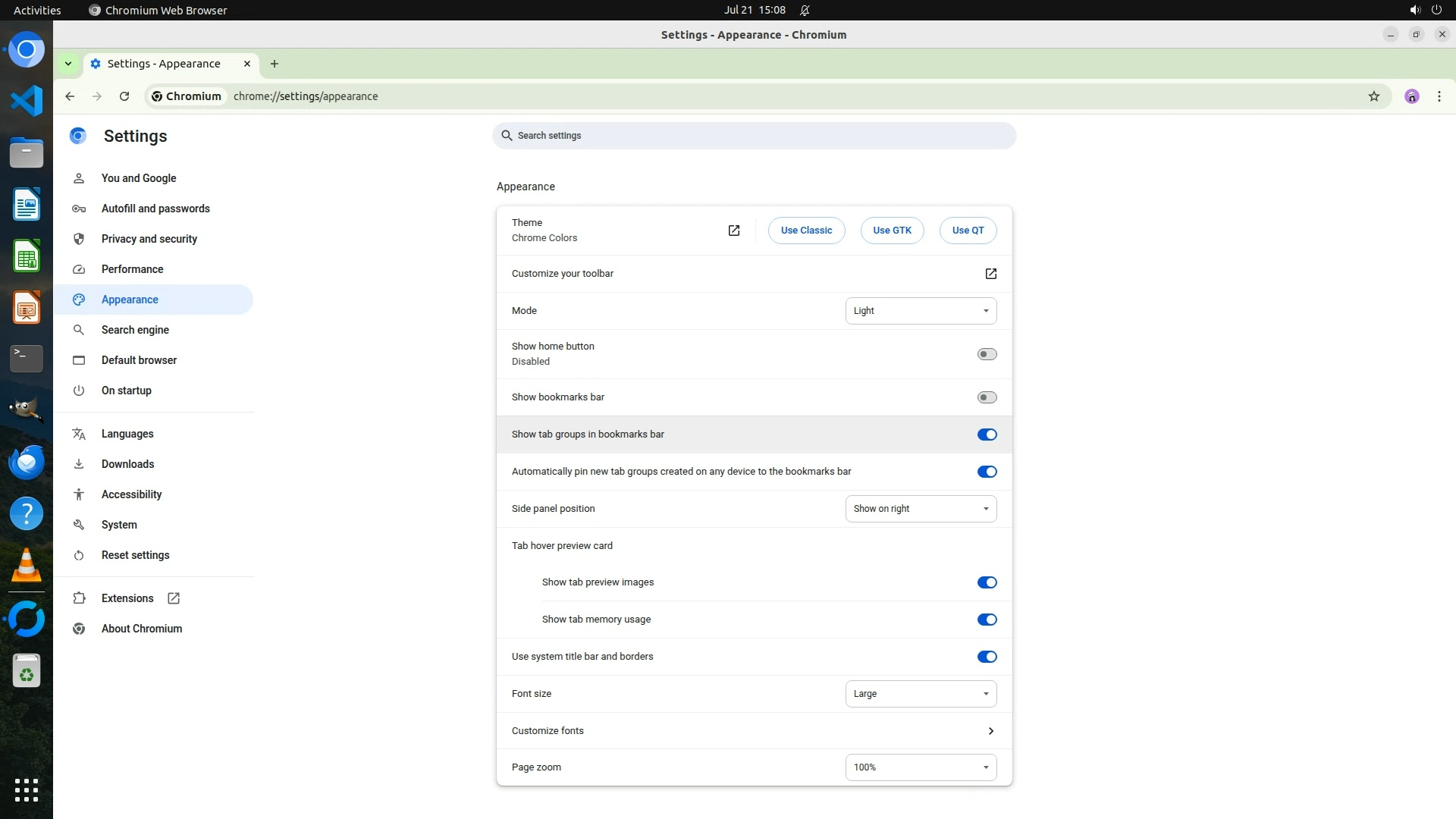Open Customize your toolbar external icon
Image resolution: width=1456 pixels, height=819 pixels.
tap(990, 274)
